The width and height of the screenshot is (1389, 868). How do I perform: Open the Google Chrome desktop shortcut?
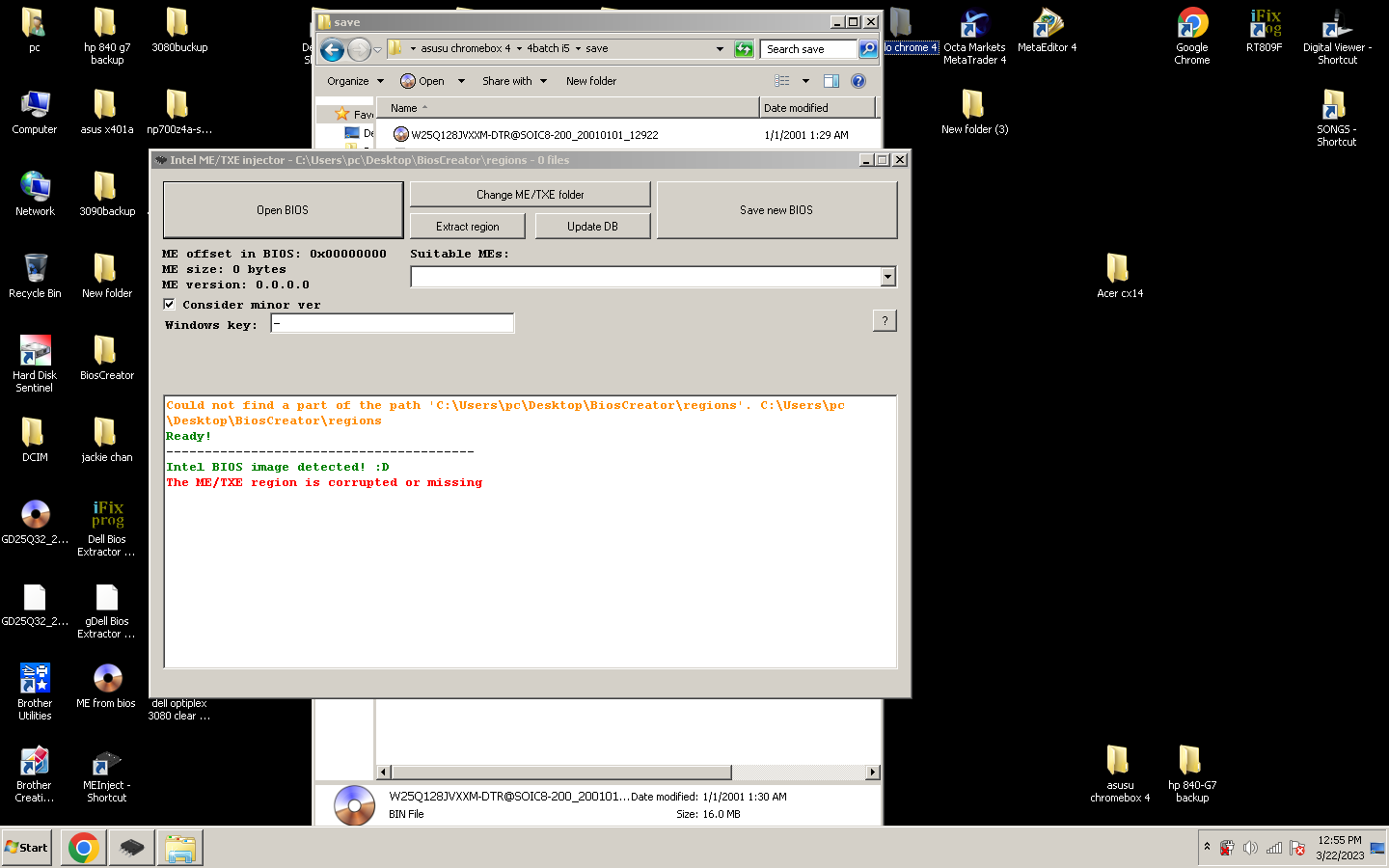(x=1192, y=29)
